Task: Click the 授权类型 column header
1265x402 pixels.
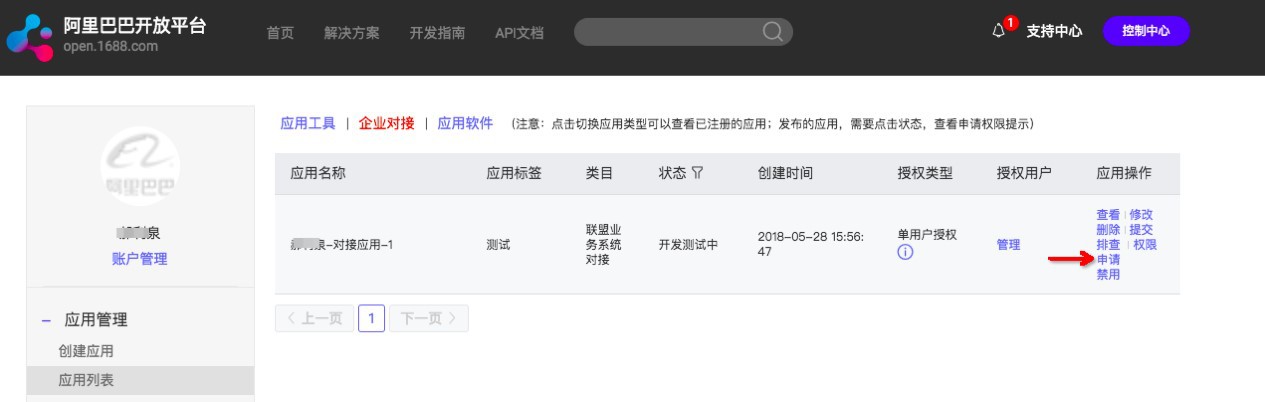Action: 925,173
